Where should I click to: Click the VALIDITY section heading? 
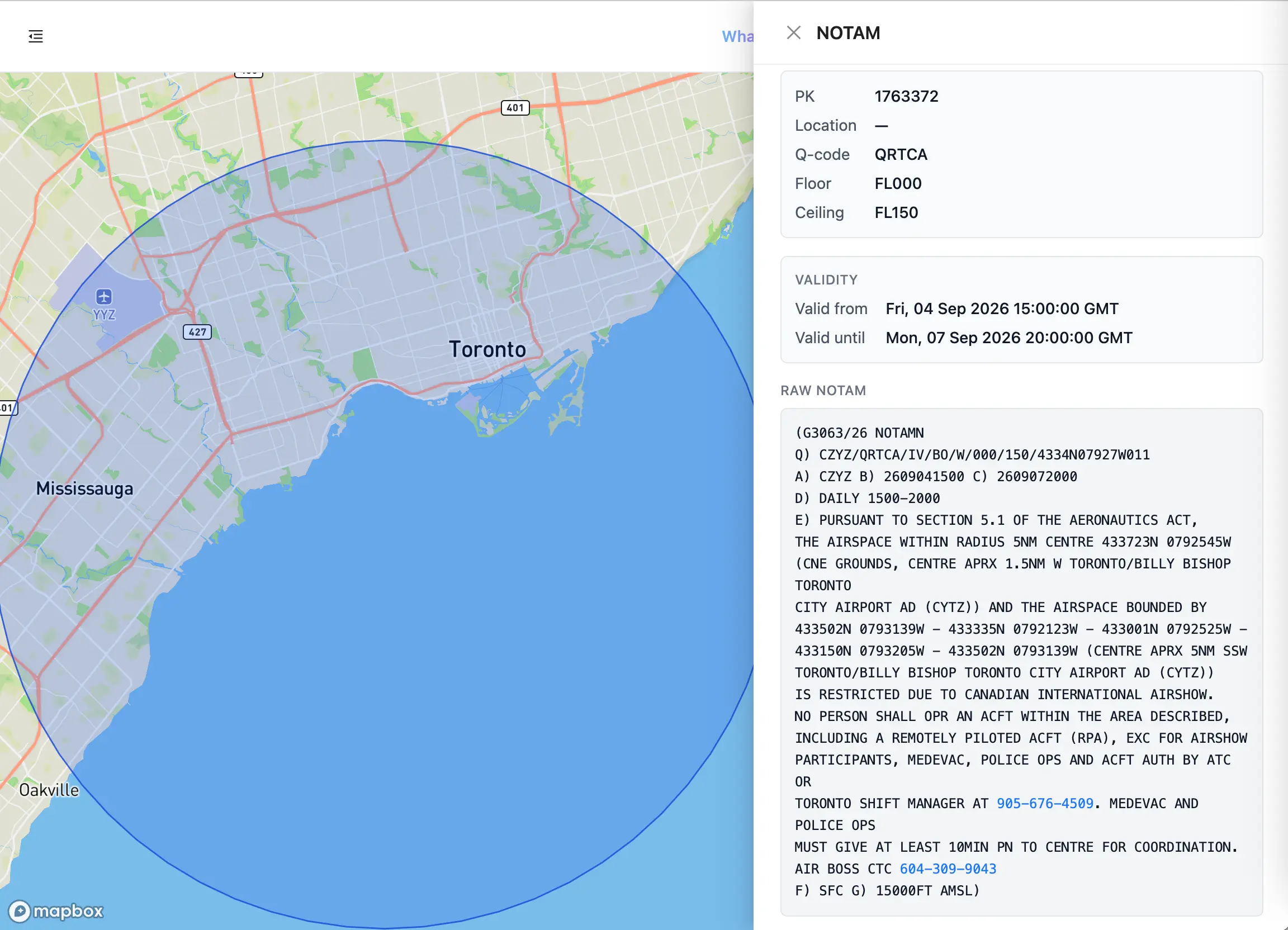(826, 280)
